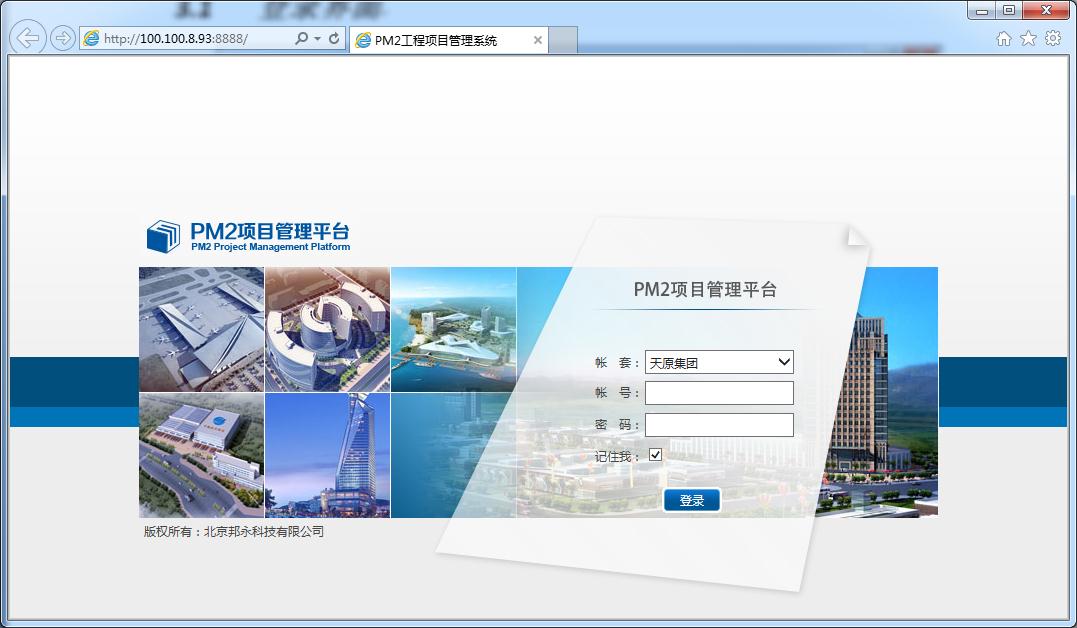This screenshot has height=628, width=1077.
Task: Toggle the 记住我 checkbox
Action: [x=655, y=455]
